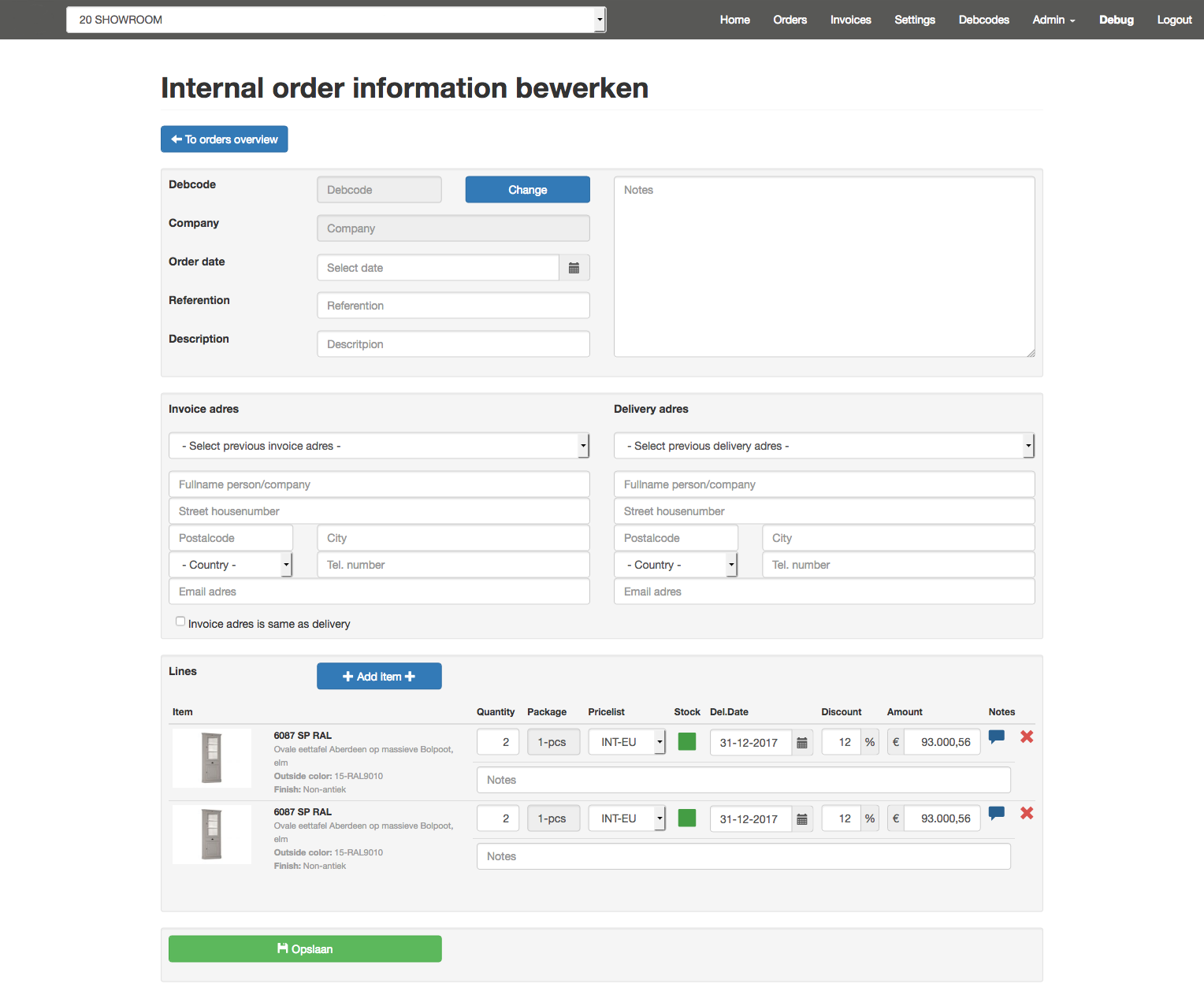Image resolution: width=1204 pixels, height=1002 pixels.
Task: Go to Invoices in the top navigation
Action: (850, 20)
